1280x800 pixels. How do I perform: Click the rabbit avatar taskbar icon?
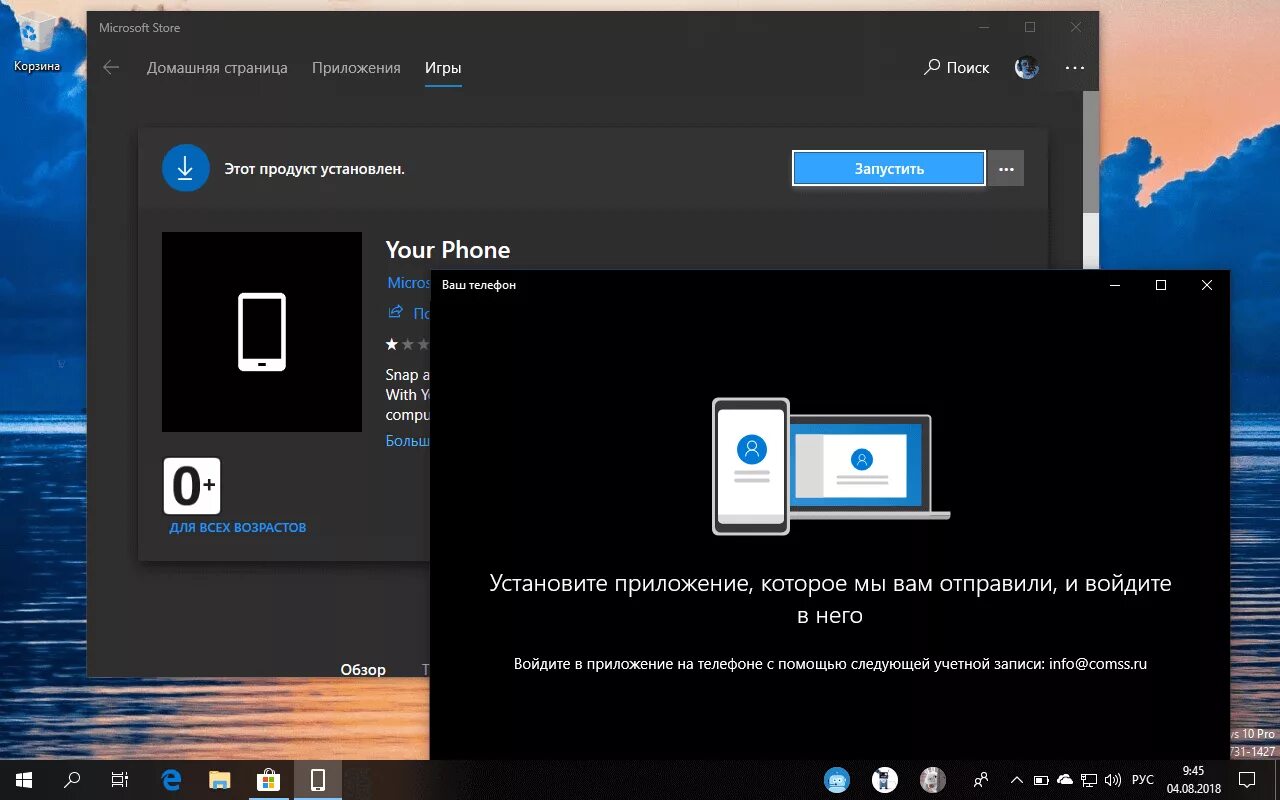[933, 780]
